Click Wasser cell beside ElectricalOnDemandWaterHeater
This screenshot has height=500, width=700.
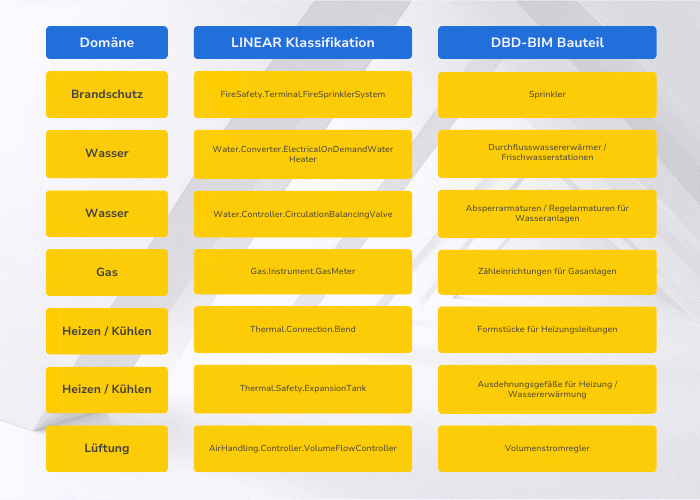pyautogui.click(x=107, y=154)
